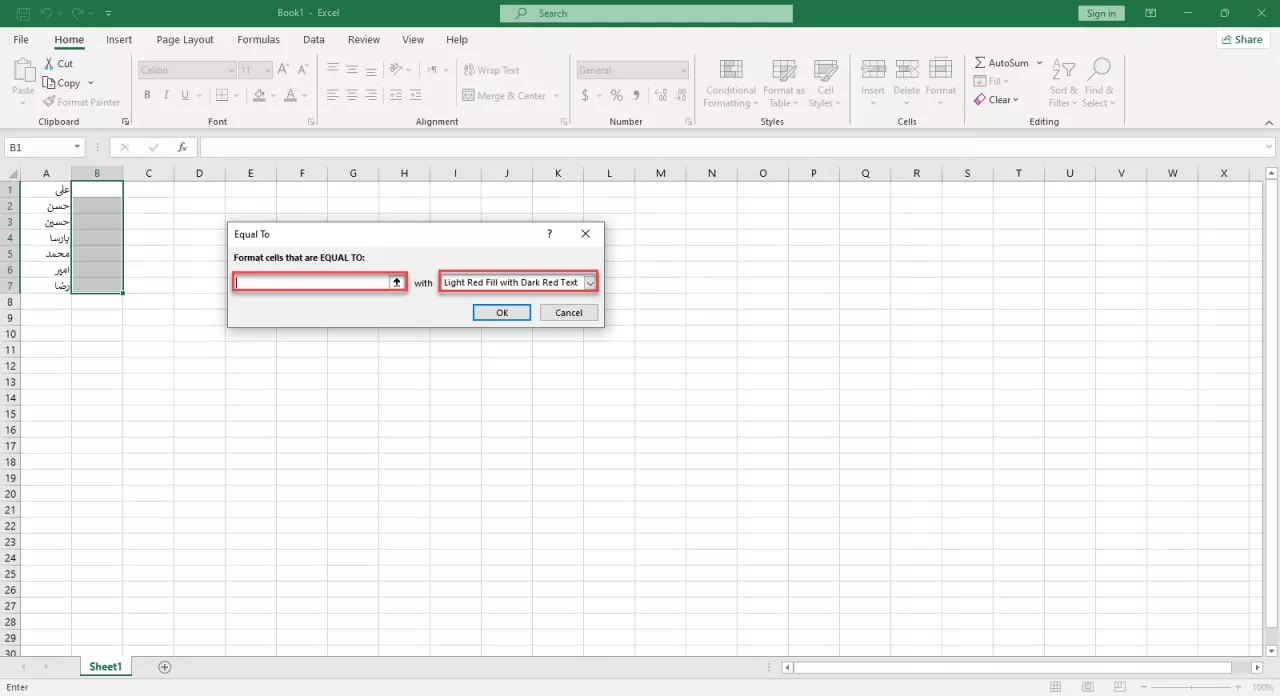Toggle Bottom Align in Alignment group
The width and height of the screenshot is (1280, 696).
[x=371, y=70]
